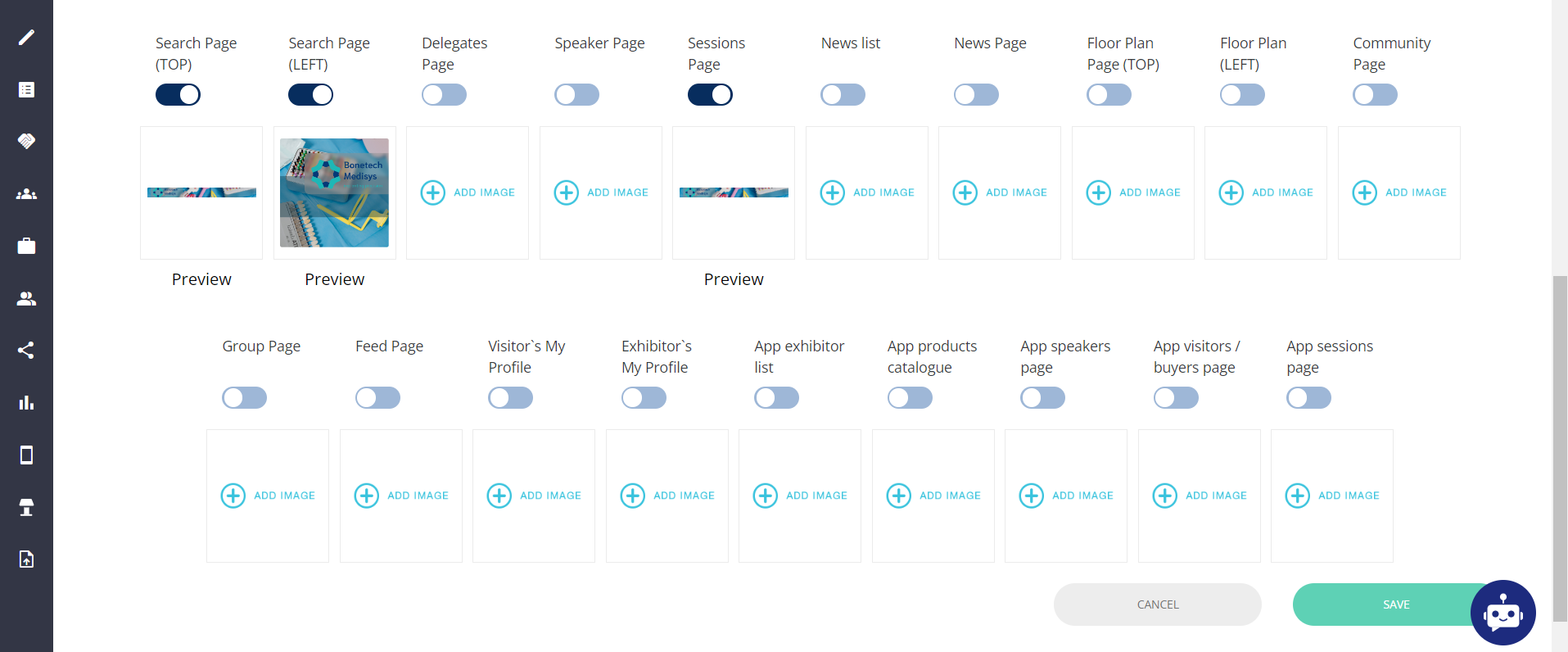Disable the Search Page (TOP) toggle
Viewport: 1568px width, 652px height.
178,95
